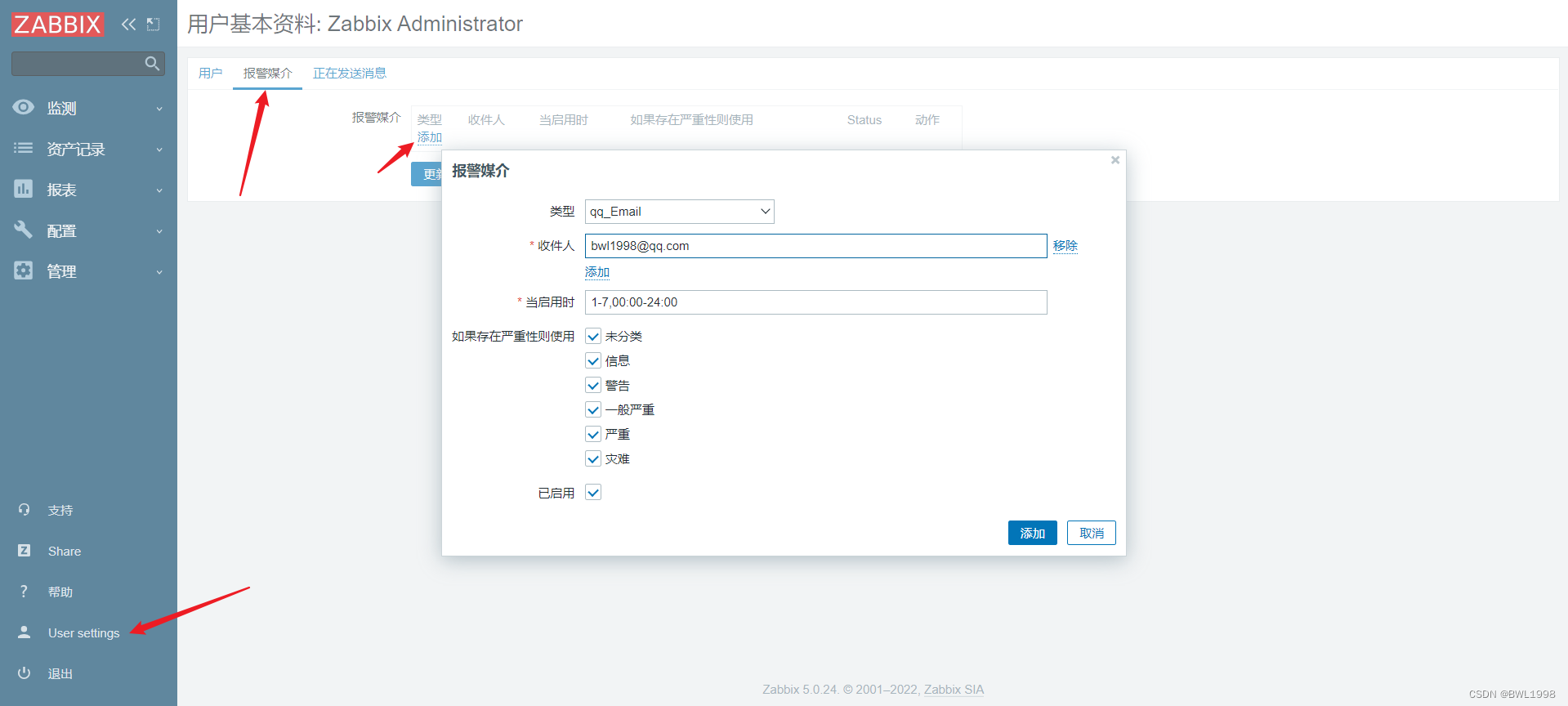Switch to the 报警媒介 tab
The width and height of the screenshot is (1568, 706).
click(x=267, y=74)
